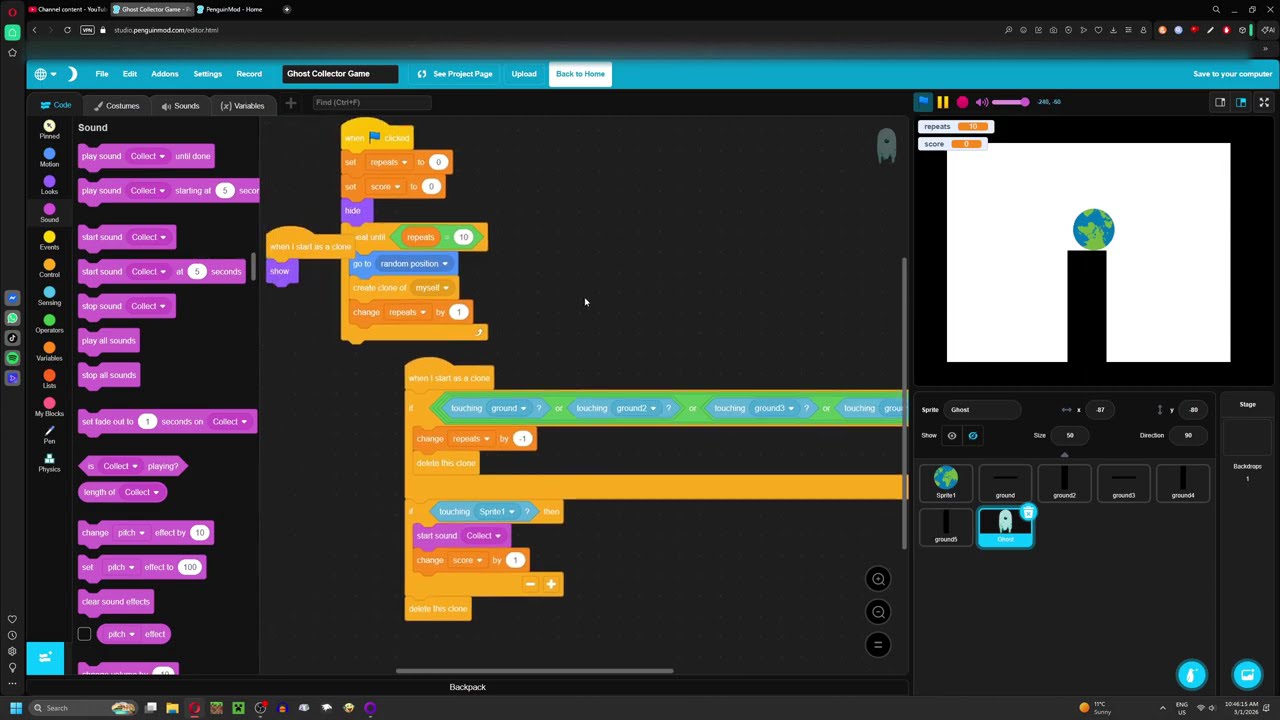
Task: Select the Pen block category
Action: point(49,435)
